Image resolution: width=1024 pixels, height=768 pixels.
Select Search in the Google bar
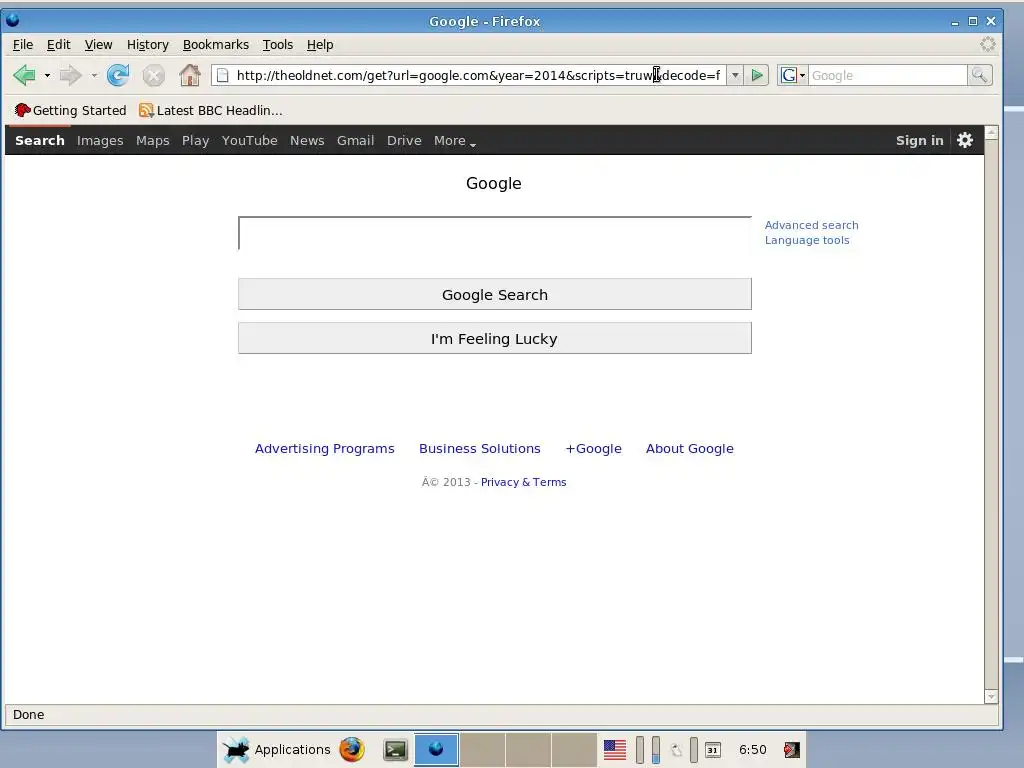40,140
